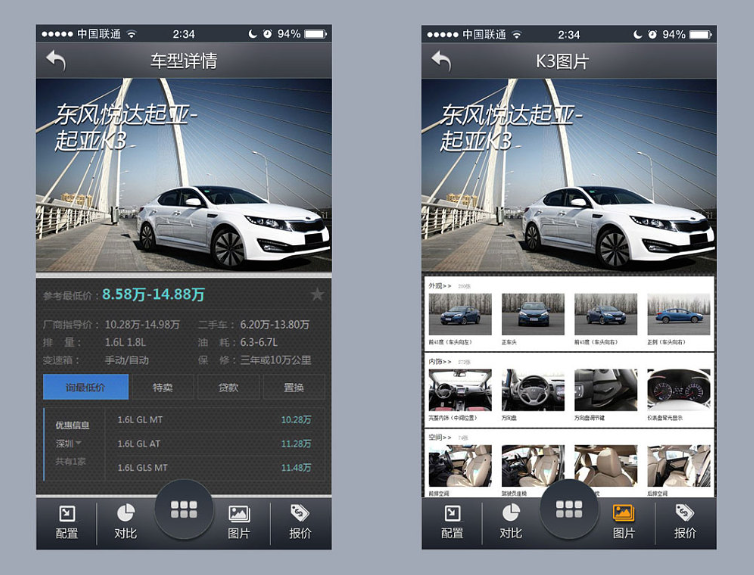Open 报价 price-tag tab in K3图片 screen
Image resolution: width=754 pixels, height=575 pixels.
pos(685,522)
